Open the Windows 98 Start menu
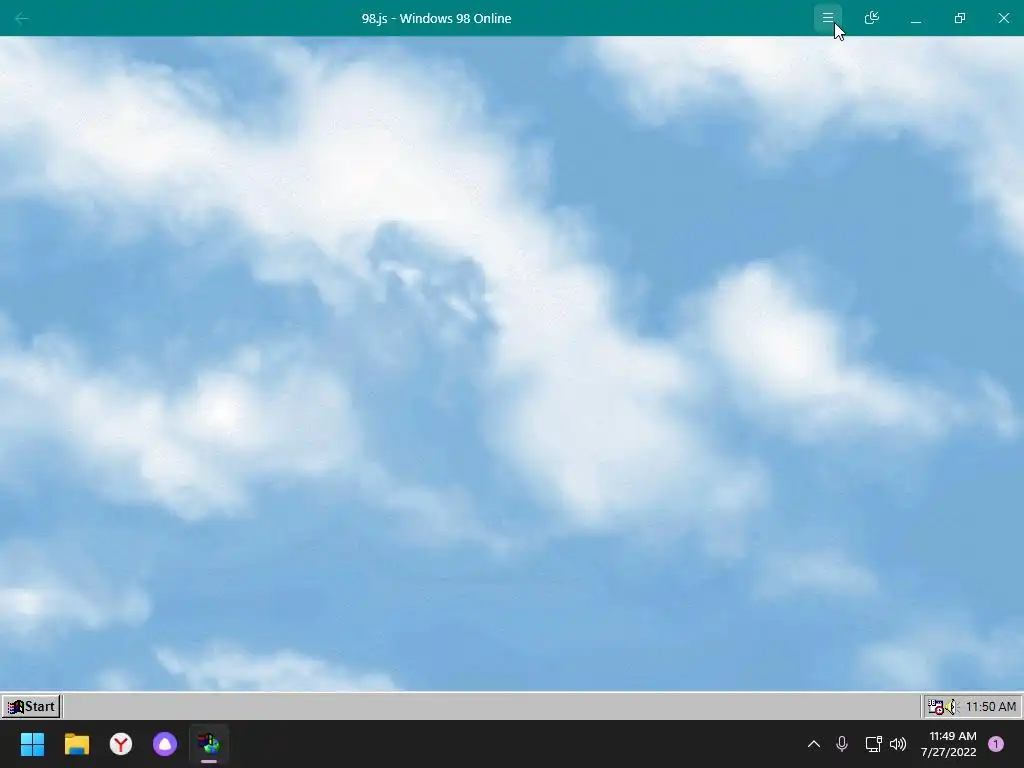The width and height of the screenshot is (1024, 768). (x=31, y=706)
